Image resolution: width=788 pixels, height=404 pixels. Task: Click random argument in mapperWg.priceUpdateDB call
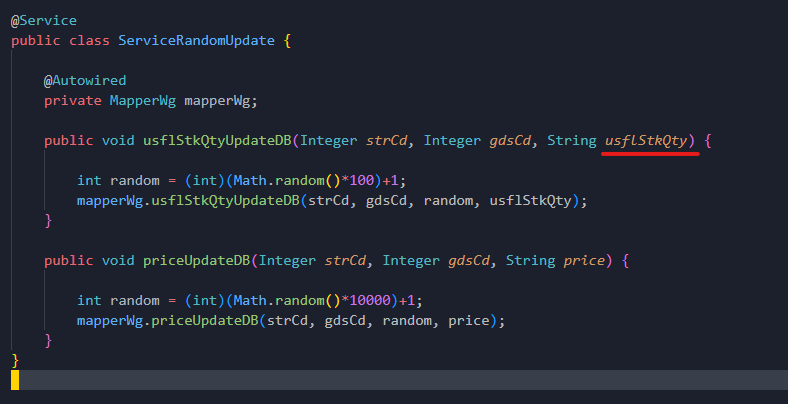(407, 321)
